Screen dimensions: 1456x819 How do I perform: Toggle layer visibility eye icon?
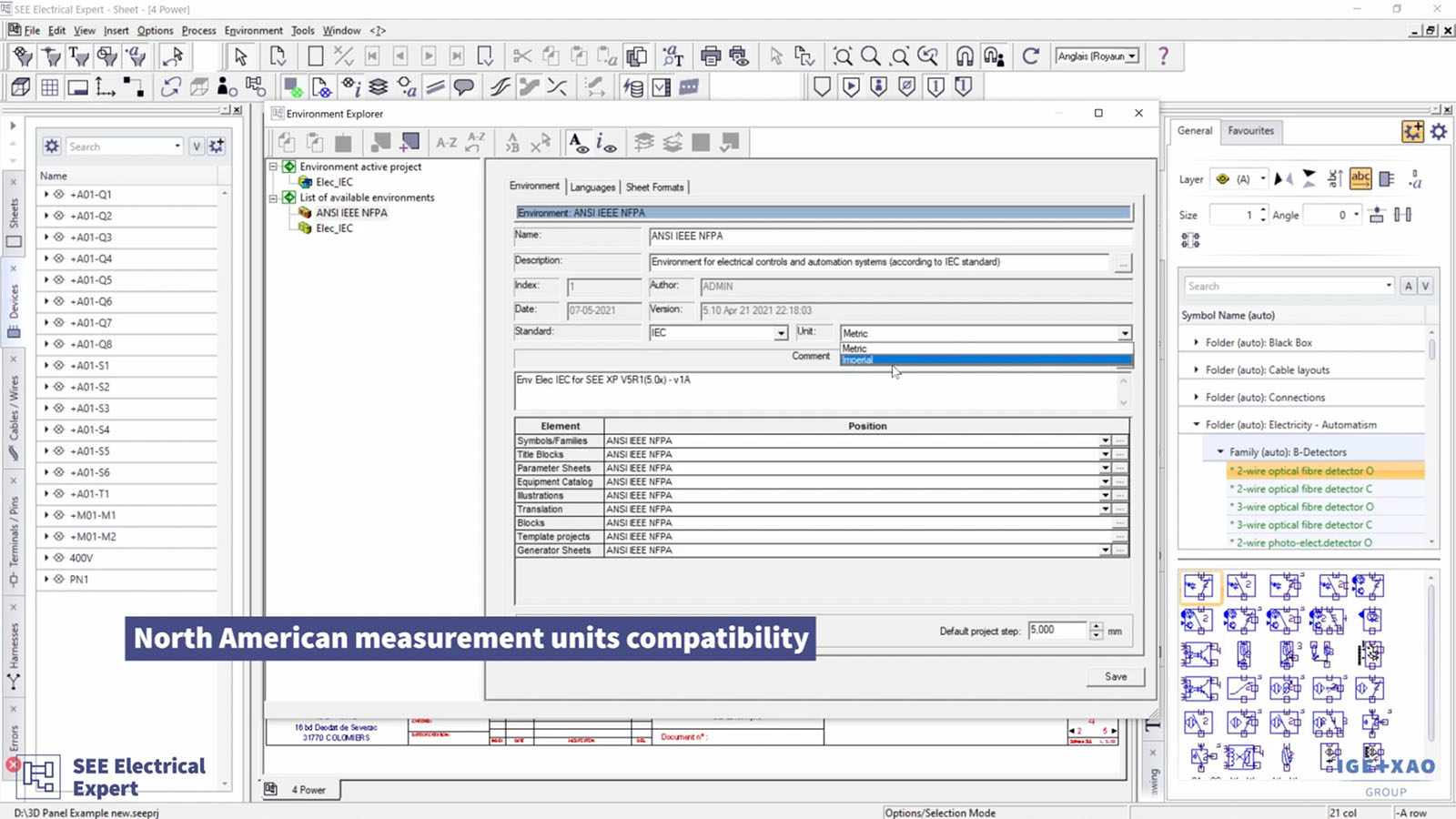pyautogui.click(x=1222, y=178)
